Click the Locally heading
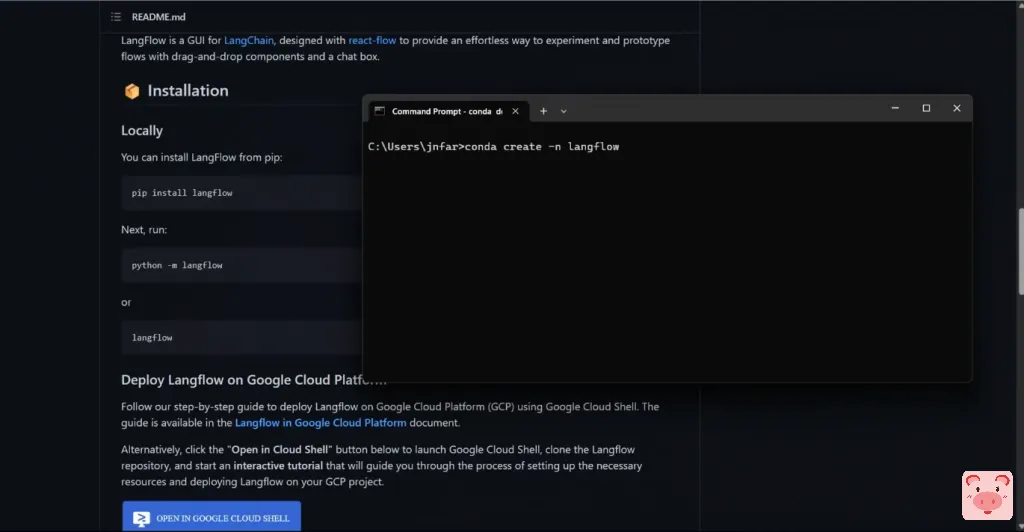 coord(142,131)
